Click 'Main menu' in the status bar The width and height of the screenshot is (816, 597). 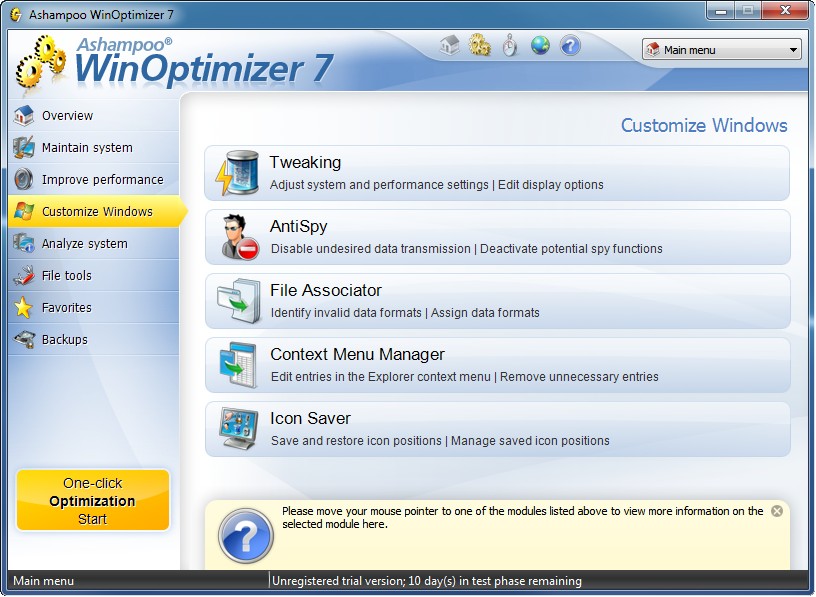(44, 581)
